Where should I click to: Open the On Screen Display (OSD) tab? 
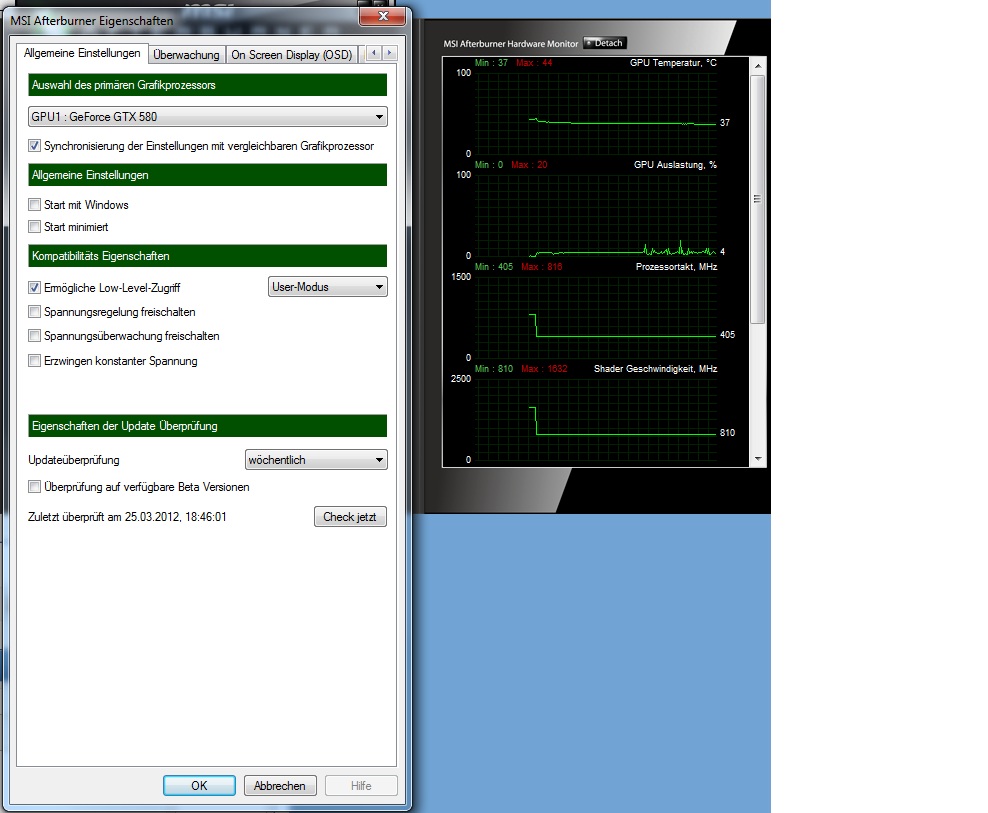click(292, 55)
